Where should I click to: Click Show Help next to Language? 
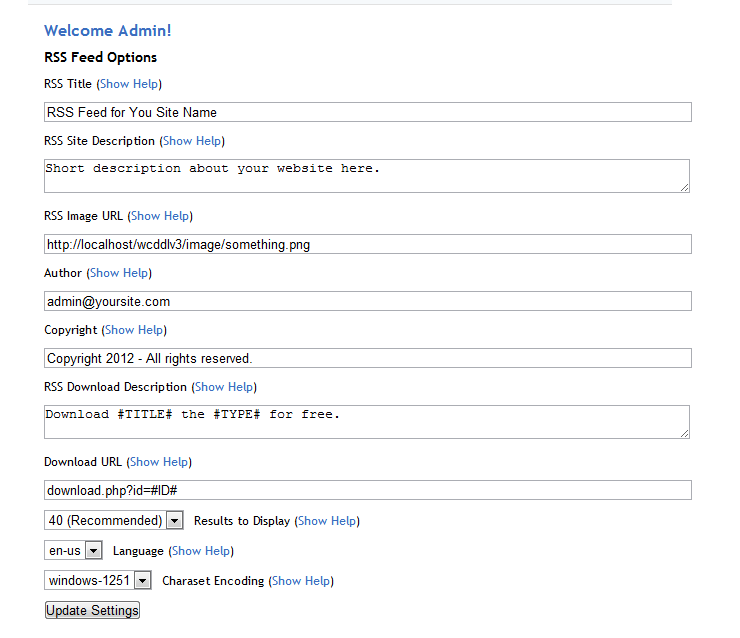click(201, 551)
